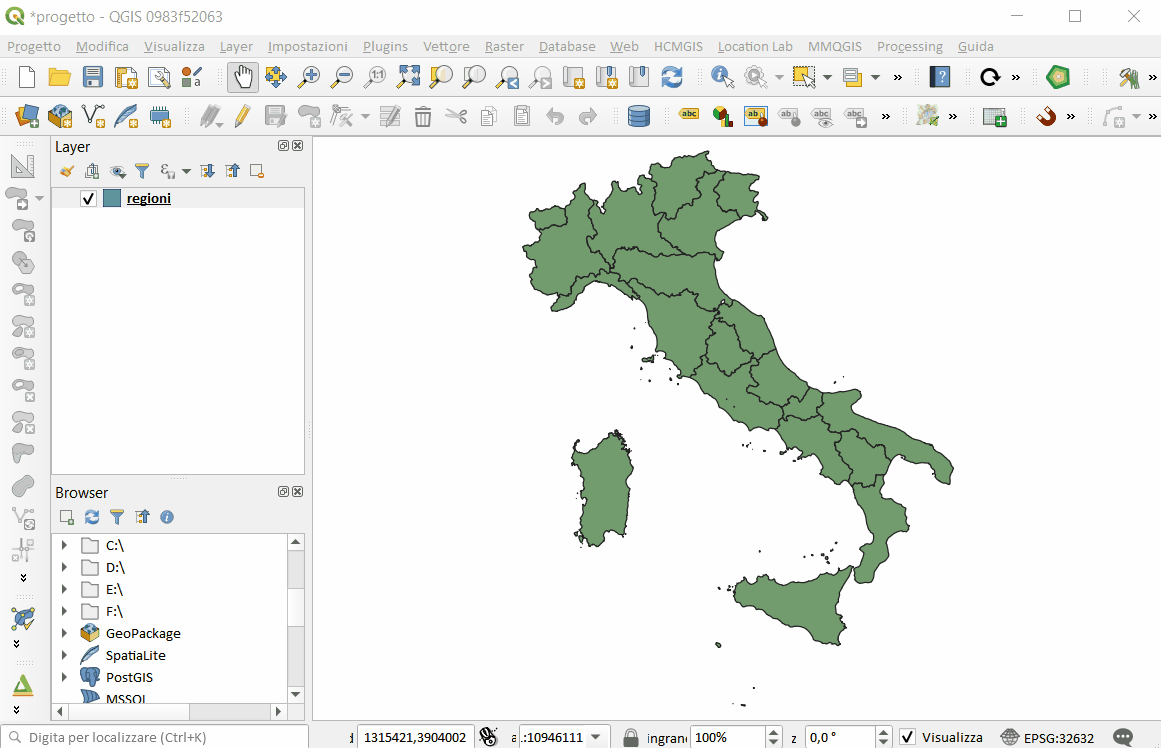
Task: Click the Refresh map canvas icon
Action: tap(672, 77)
